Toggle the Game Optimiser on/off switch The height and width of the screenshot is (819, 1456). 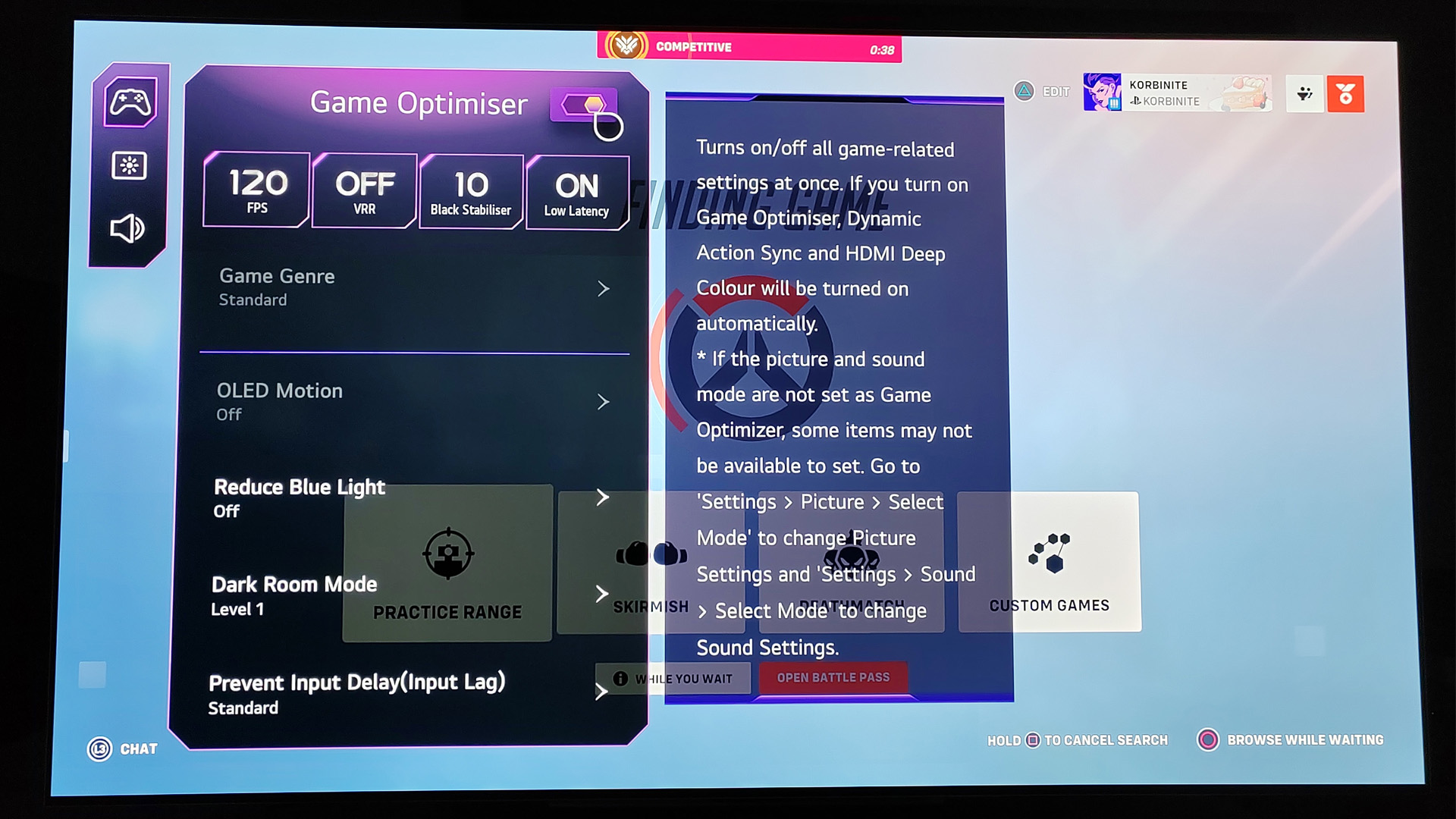[x=585, y=102]
